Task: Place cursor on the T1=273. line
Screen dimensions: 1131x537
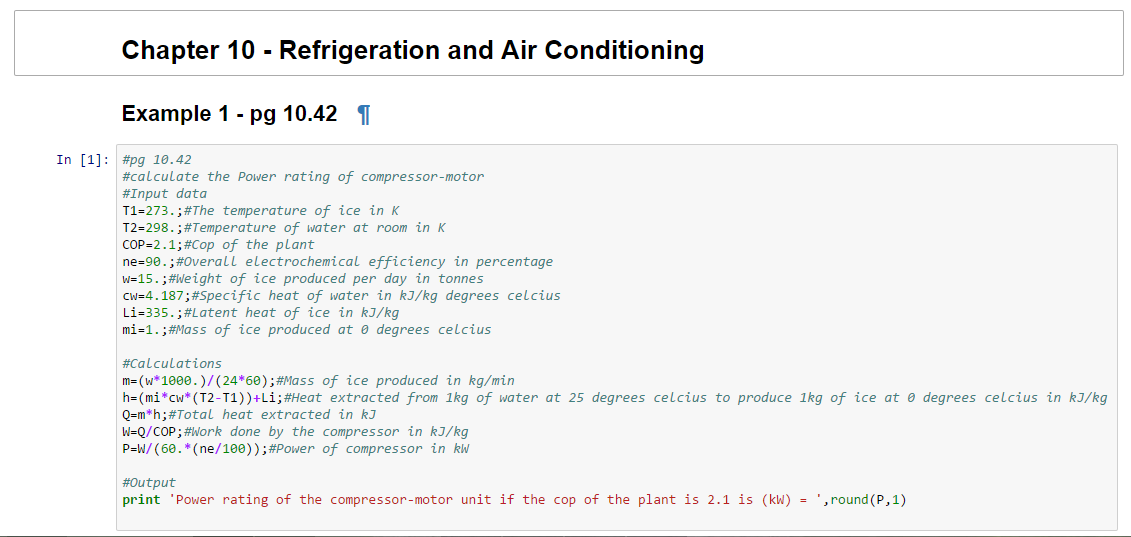Action: 260,211
